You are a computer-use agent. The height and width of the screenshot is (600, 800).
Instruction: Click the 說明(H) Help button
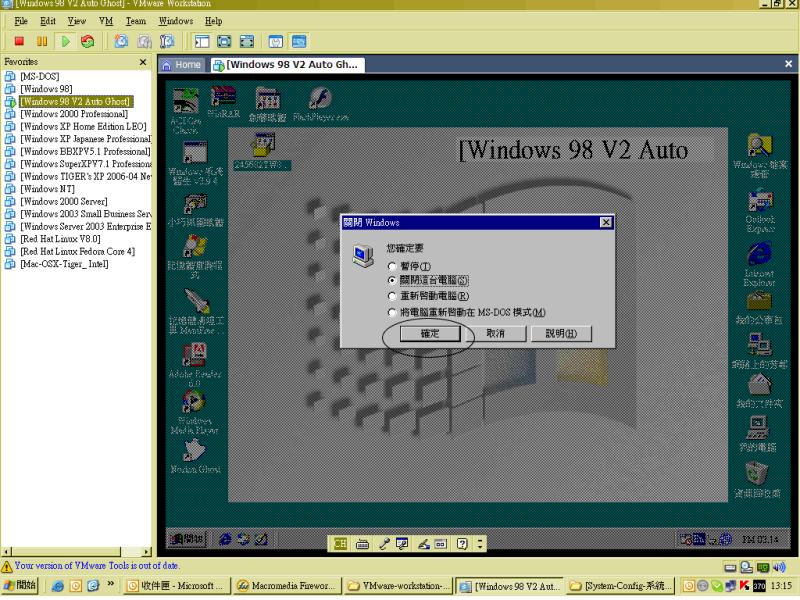561,334
